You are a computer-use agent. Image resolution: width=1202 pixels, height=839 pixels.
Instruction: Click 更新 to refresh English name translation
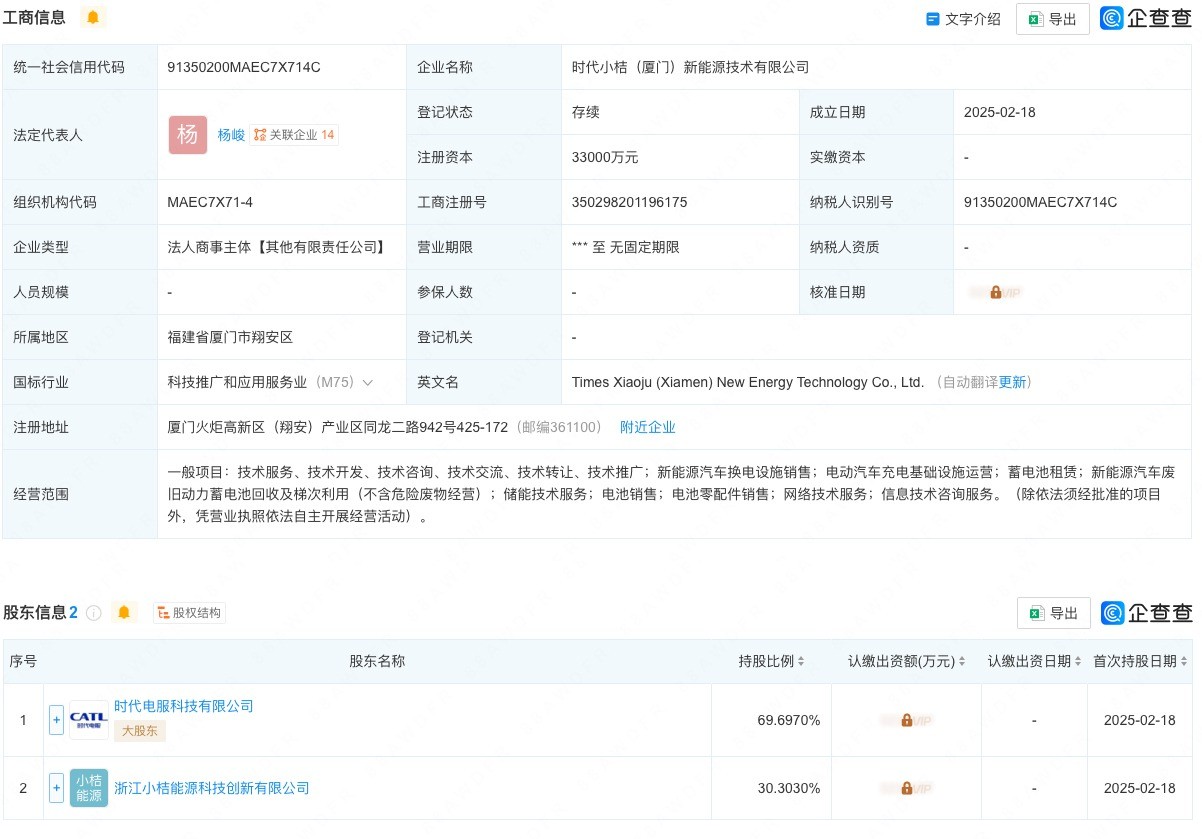point(1012,382)
